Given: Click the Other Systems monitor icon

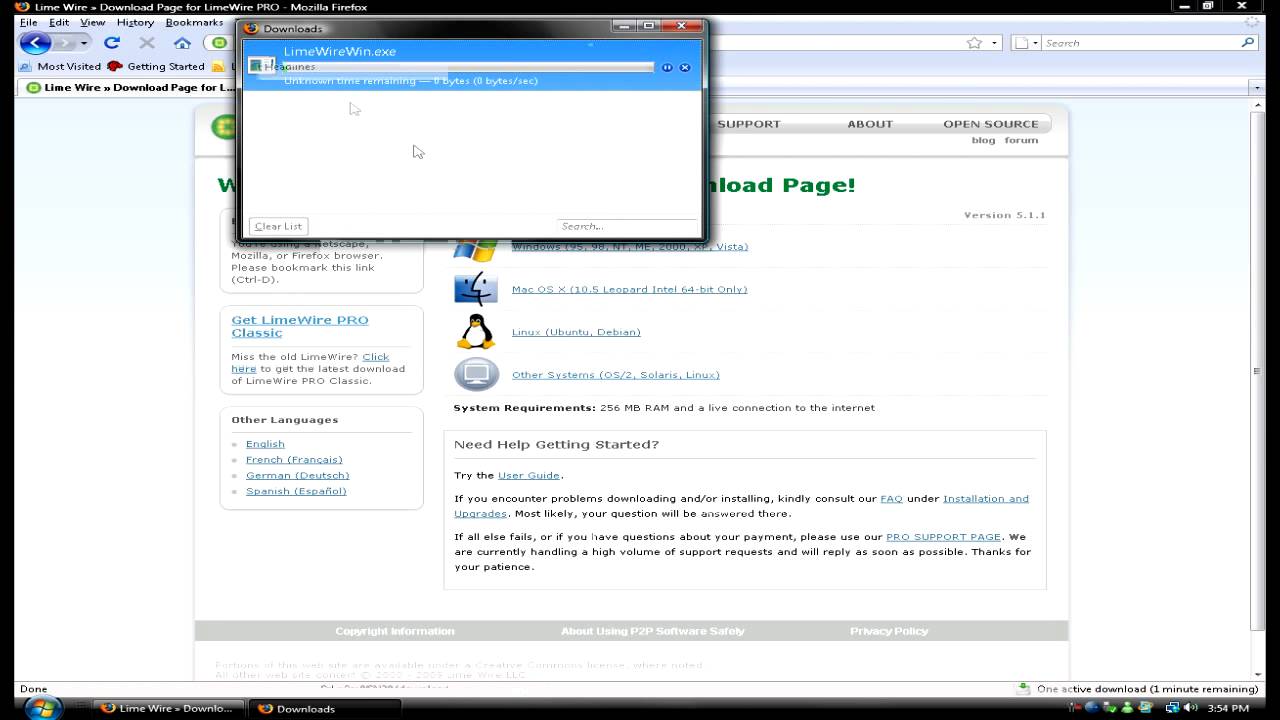Looking at the screenshot, I should point(476,374).
